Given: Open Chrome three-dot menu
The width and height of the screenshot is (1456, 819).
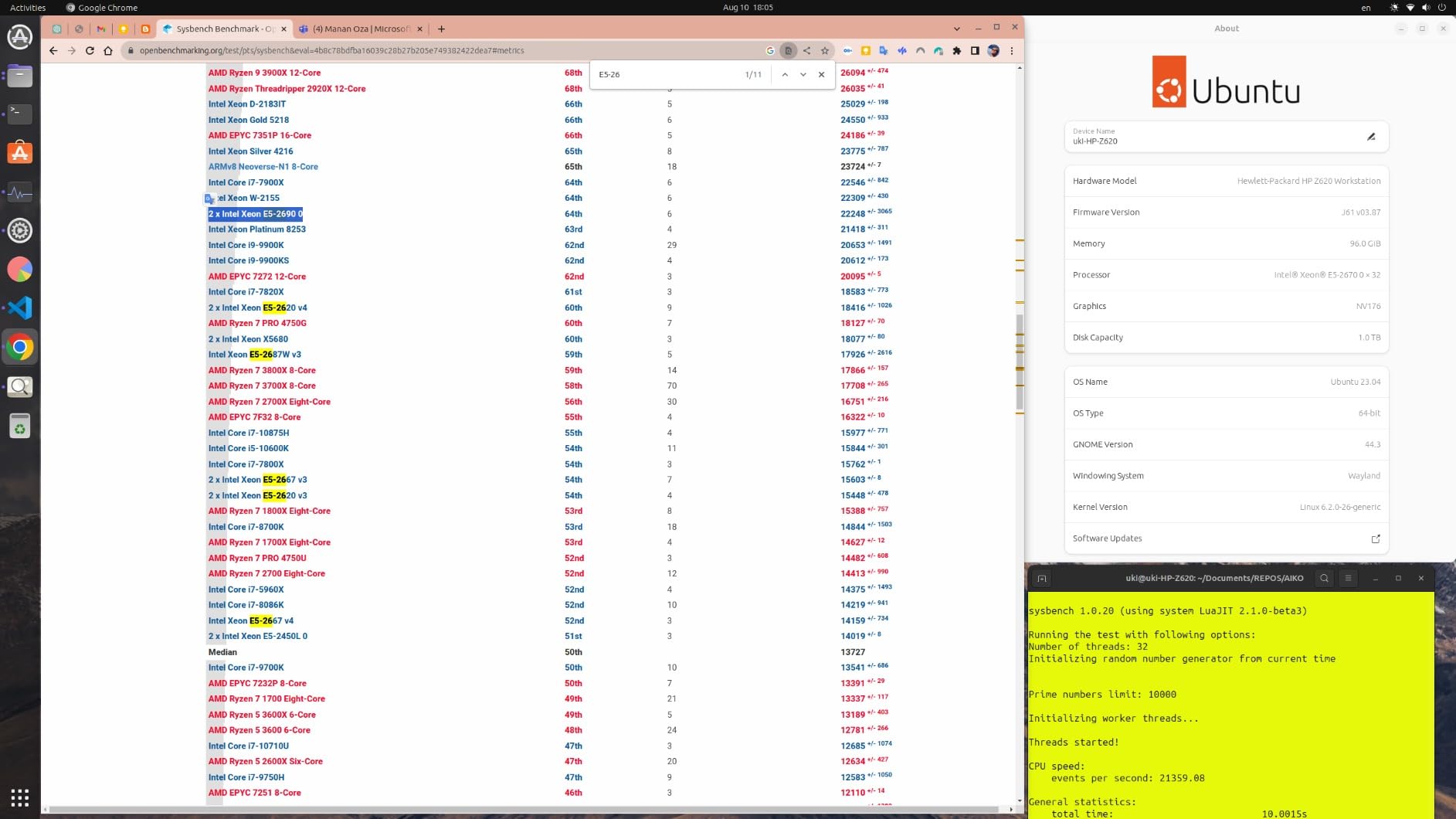Looking at the screenshot, I should point(1012,51).
